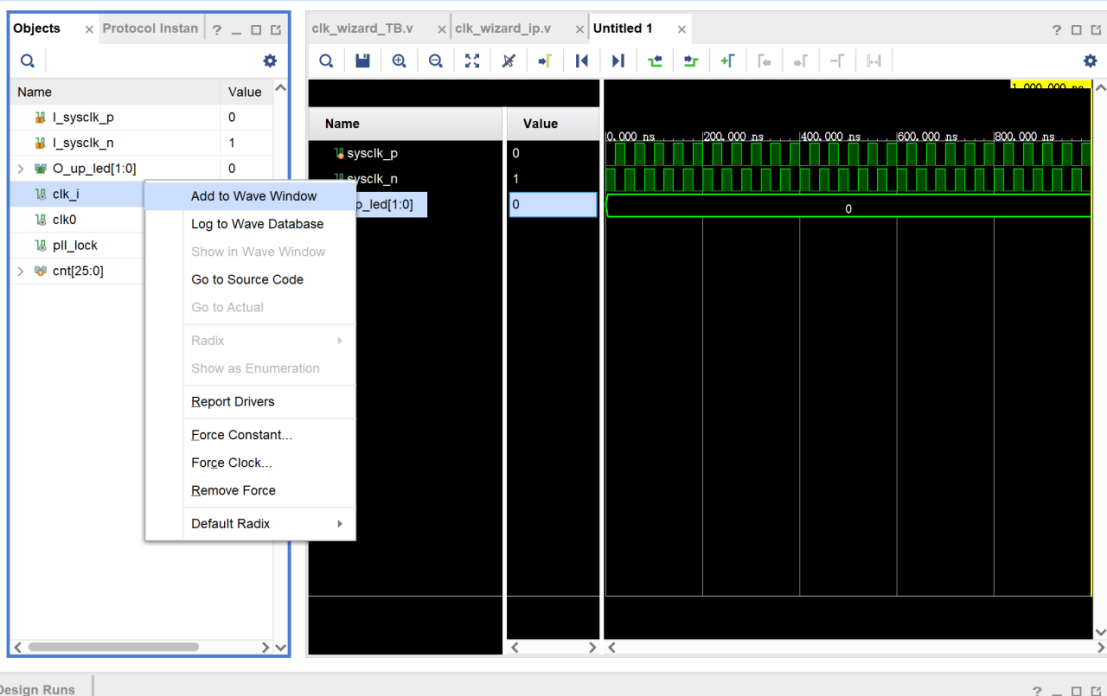Open waveform window settings gear
Viewport: 1107px width, 696px height.
point(1090,61)
